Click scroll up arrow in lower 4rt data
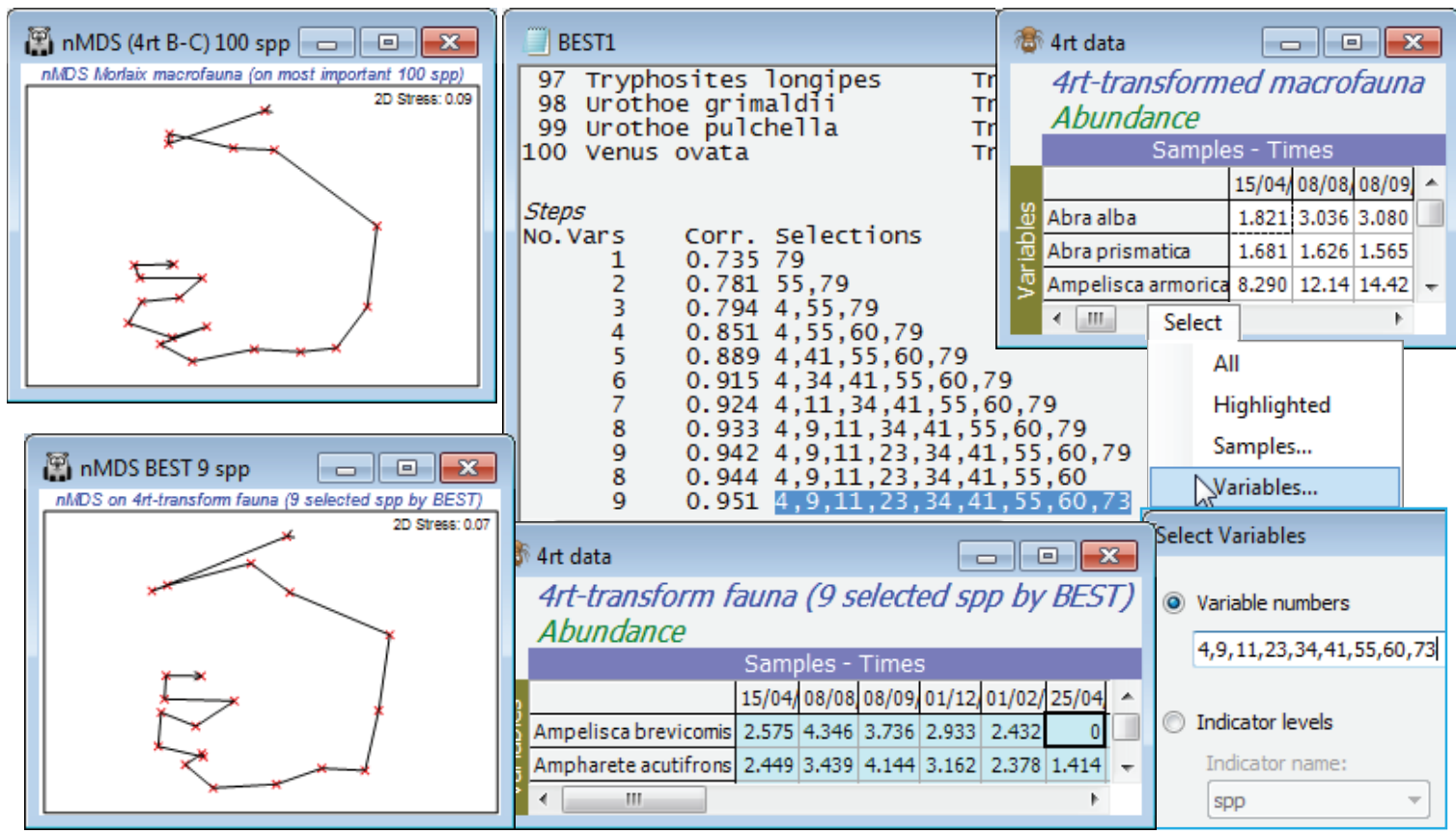 point(1126,696)
